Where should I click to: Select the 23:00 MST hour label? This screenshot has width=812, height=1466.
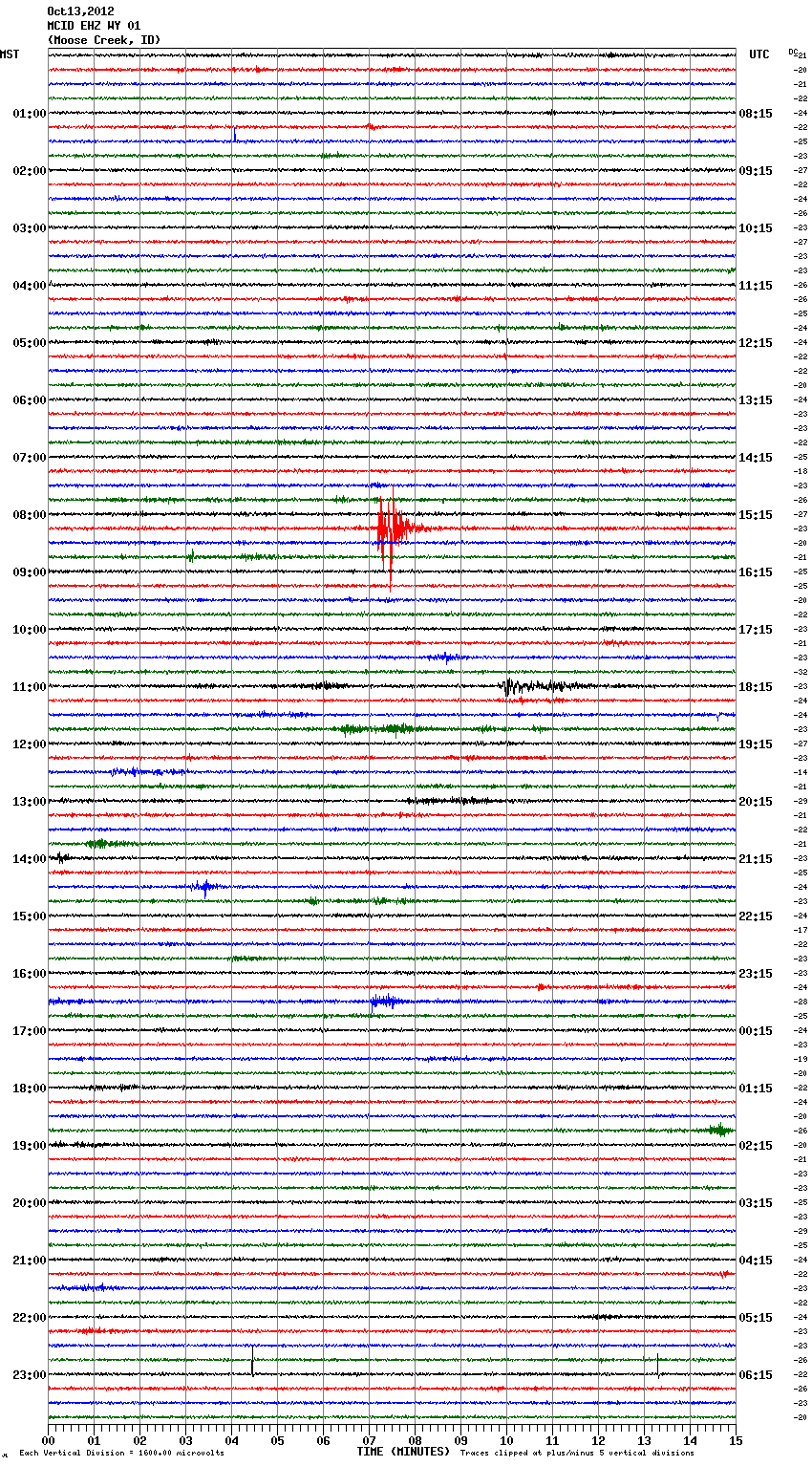[x=29, y=1375]
